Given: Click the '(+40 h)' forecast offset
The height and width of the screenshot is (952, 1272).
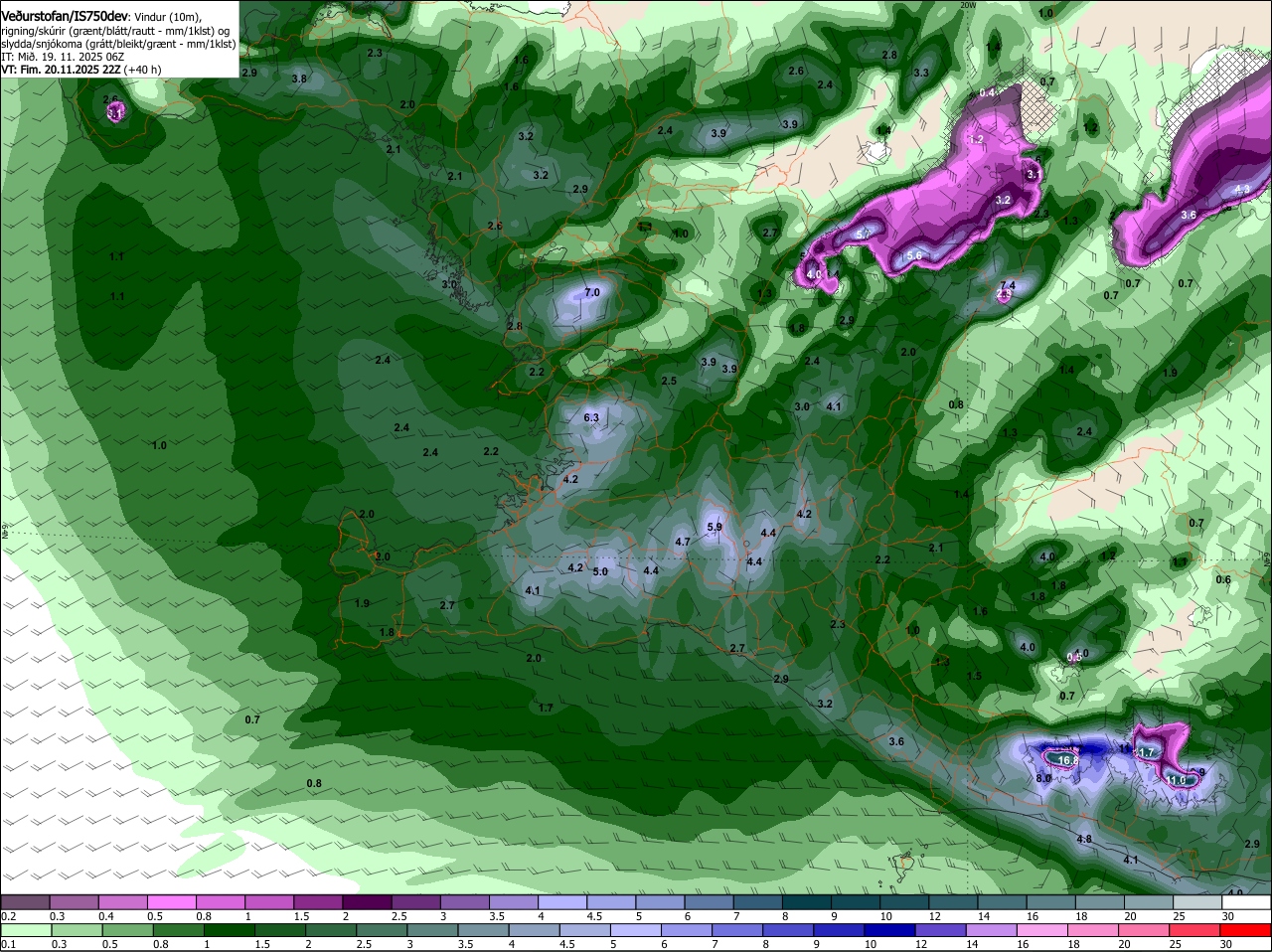Looking at the screenshot, I should (x=143, y=70).
